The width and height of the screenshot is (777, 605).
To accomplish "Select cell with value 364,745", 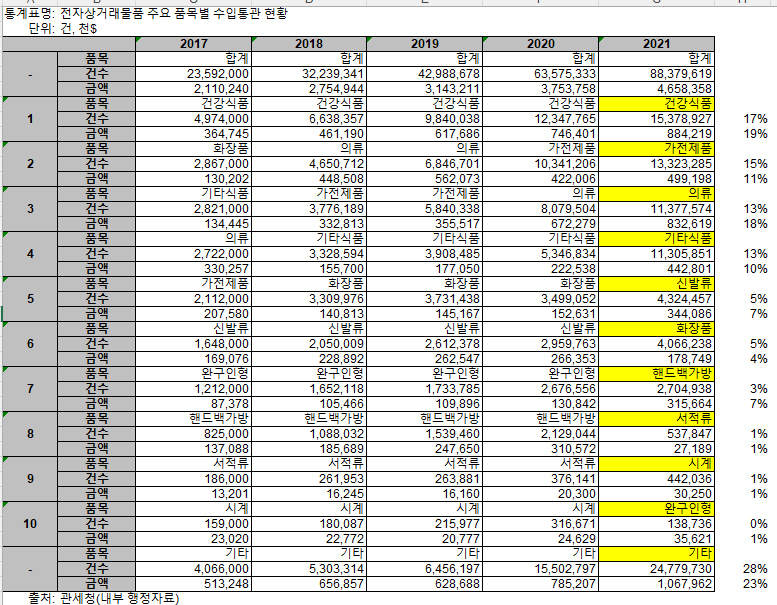I will click(x=193, y=134).
